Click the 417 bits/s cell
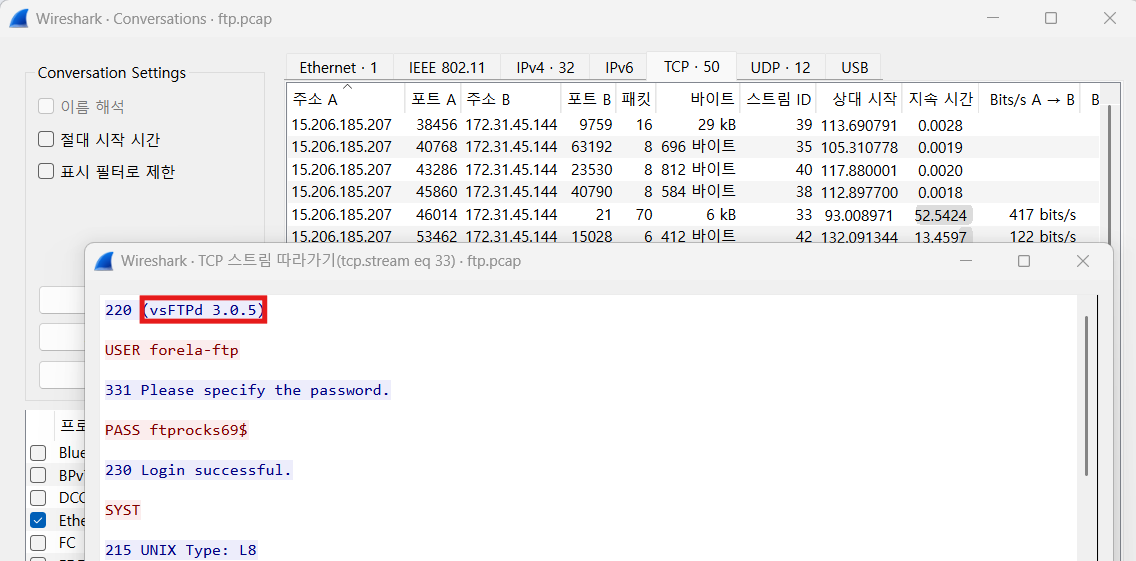The height and width of the screenshot is (561, 1136). coord(1042,215)
